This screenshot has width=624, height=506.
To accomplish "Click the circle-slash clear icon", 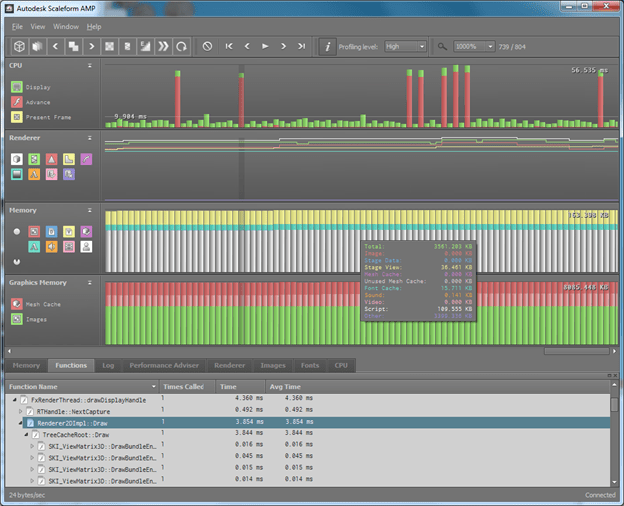I will tap(207, 47).
